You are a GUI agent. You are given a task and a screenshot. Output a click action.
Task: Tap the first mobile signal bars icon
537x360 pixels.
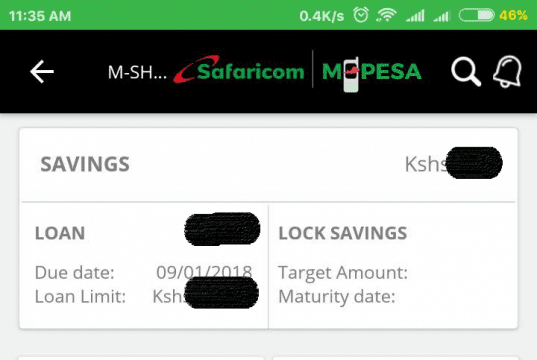[415, 16]
